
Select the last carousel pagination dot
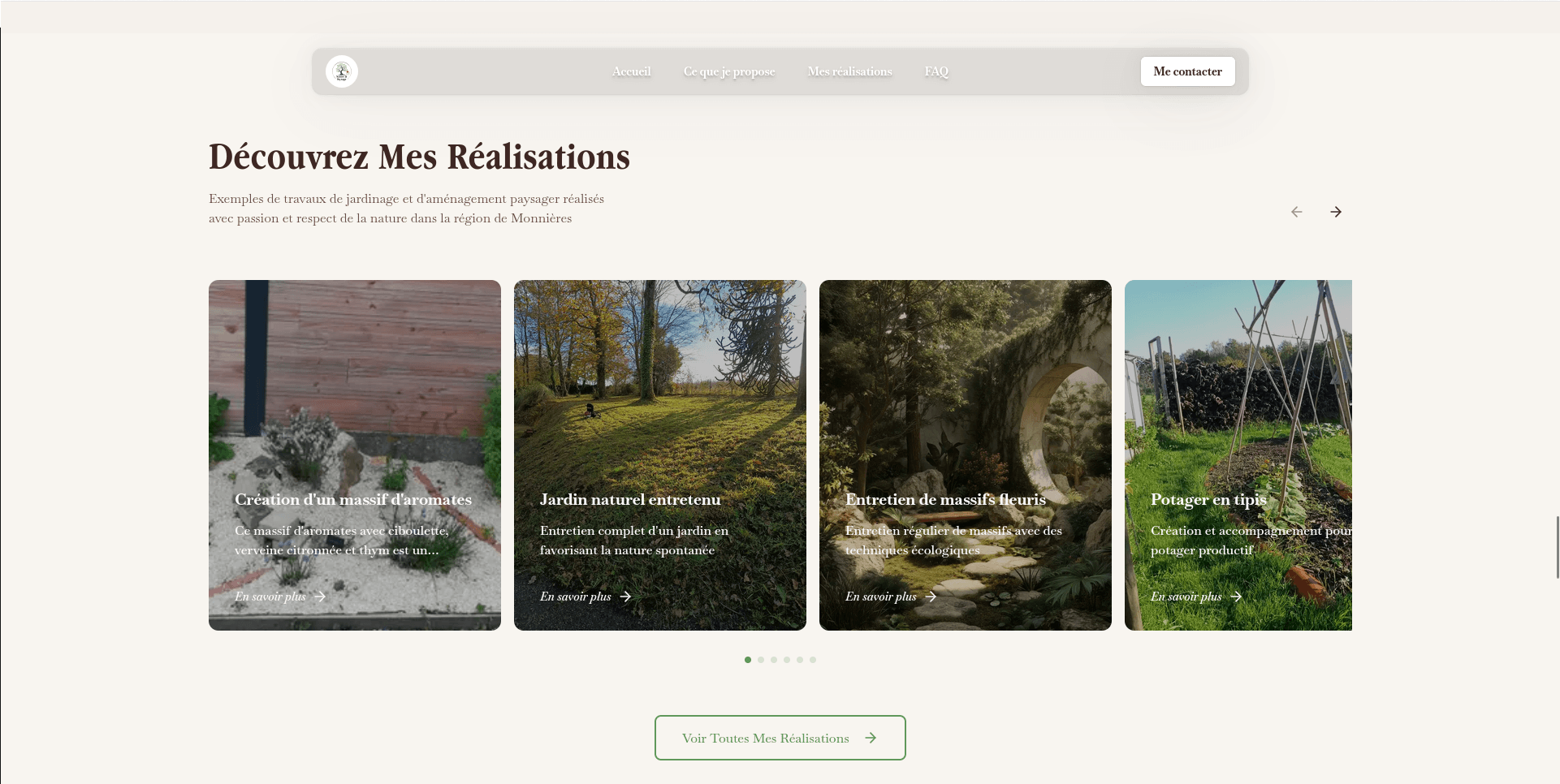point(813,660)
